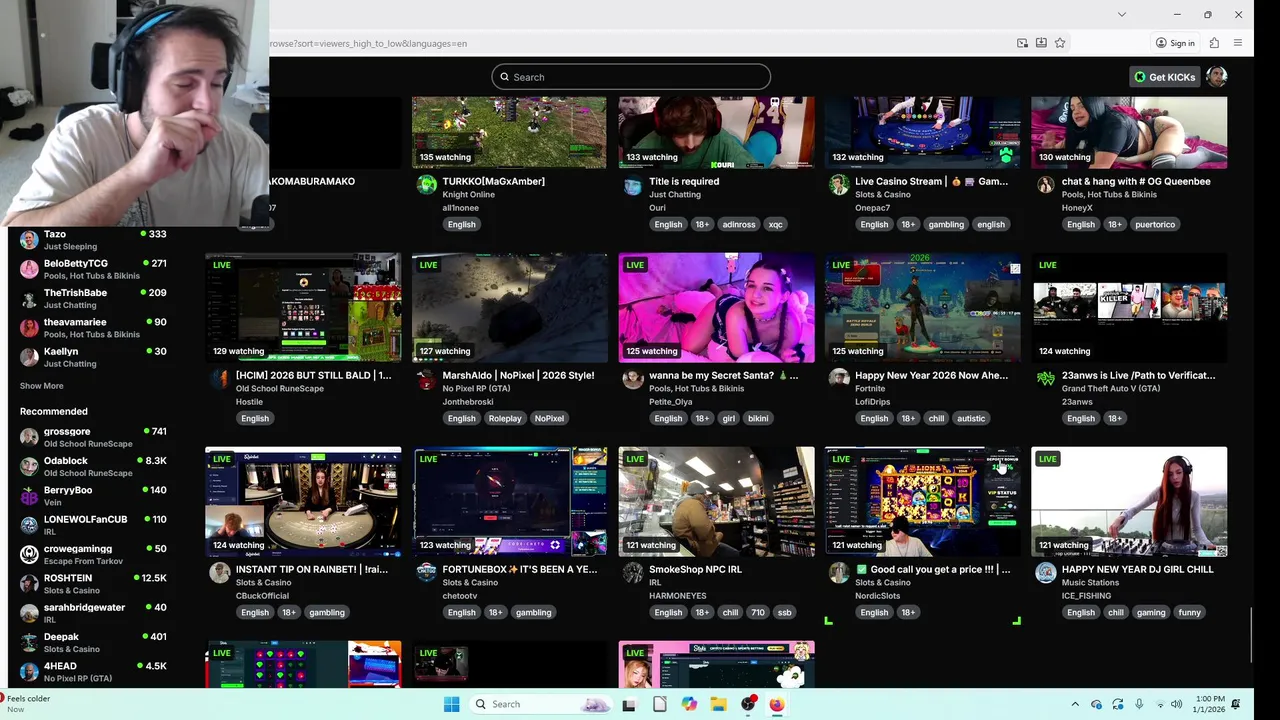Open the Firefox extensions puzzle icon
Image resolution: width=1280 pixels, height=720 pixels.
[1214, 43]
